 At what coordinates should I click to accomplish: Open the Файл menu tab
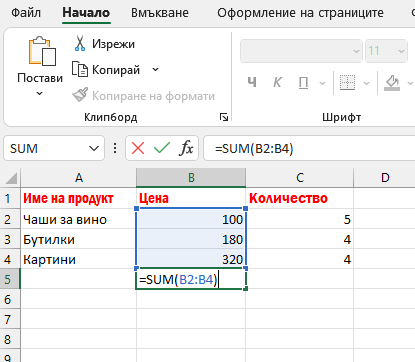[x=26, y=13]
